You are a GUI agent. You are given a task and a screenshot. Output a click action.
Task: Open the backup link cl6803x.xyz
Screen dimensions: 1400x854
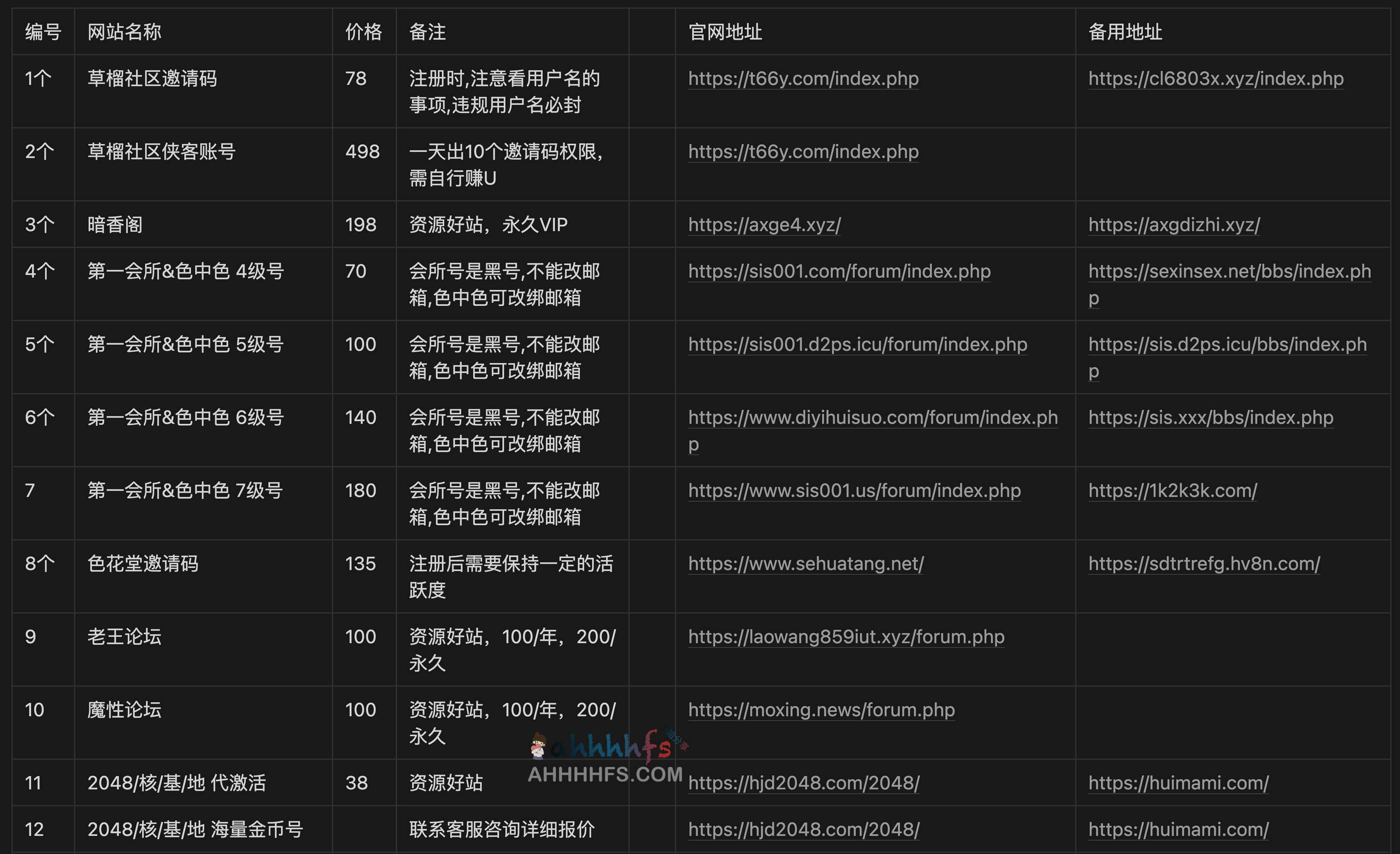1215,79
